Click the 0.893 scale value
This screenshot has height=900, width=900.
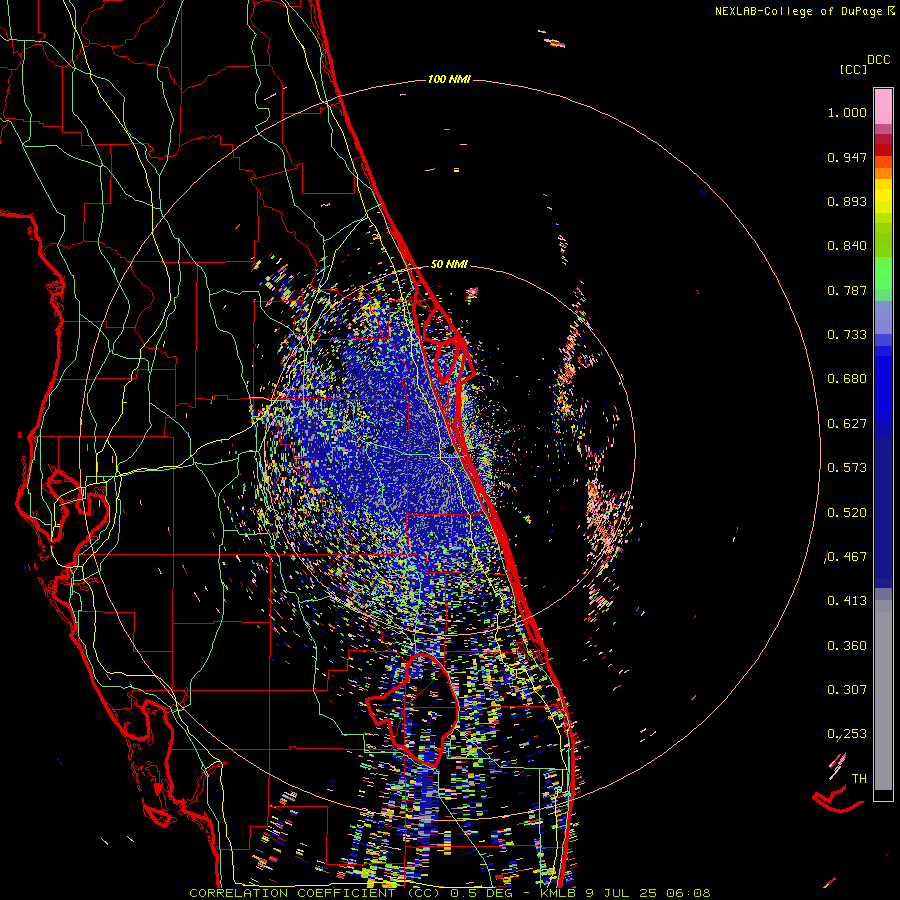coord(847,201)
